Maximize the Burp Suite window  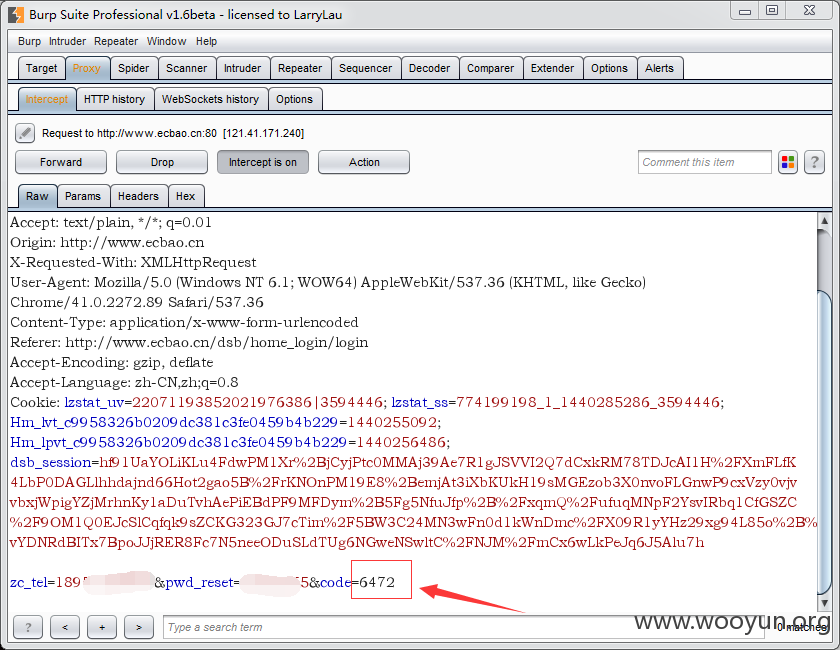point(772,11)
